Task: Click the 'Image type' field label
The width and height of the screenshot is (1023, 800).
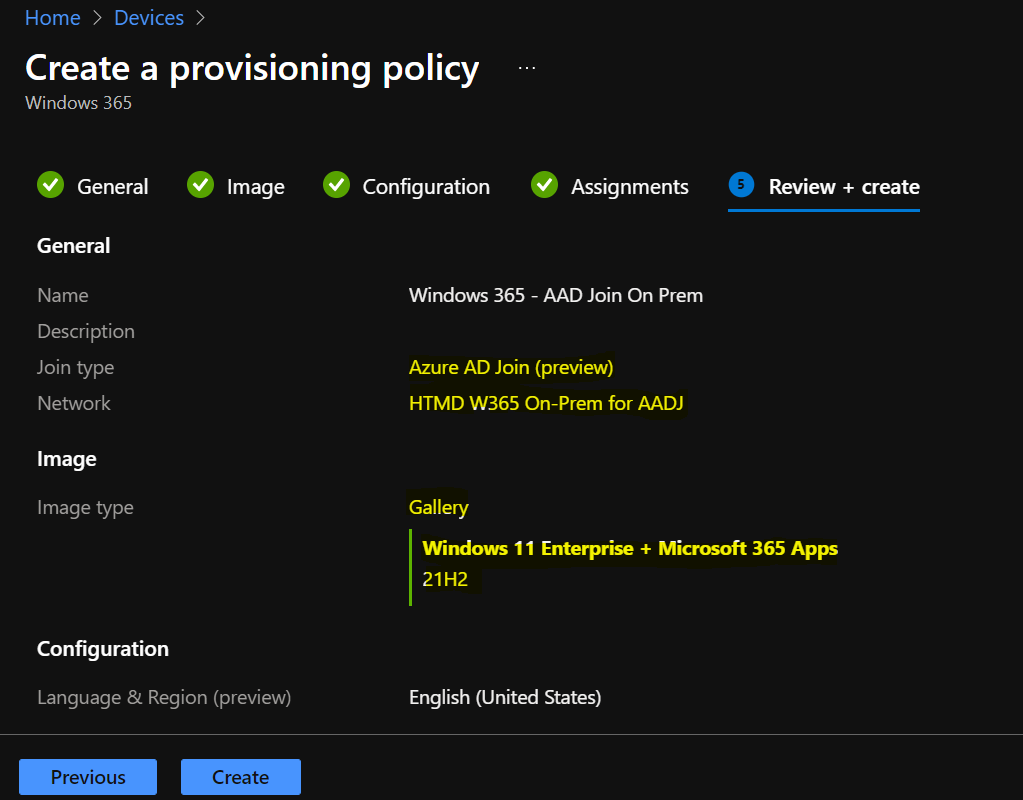Action: coord(85,507)
